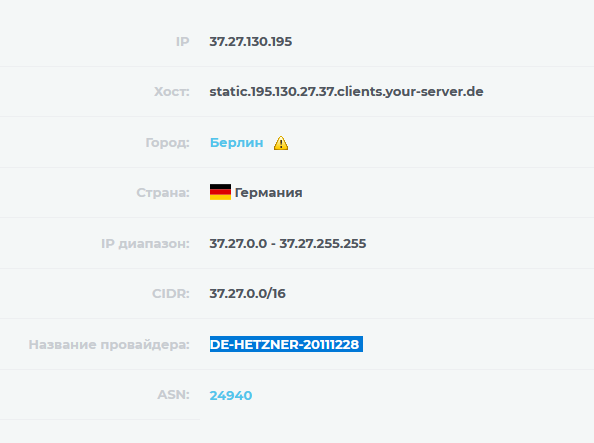The width and height of the screenshot is (594, 443).
Task: Click the empty area right of ASN value
Action: (x=417, y=395)
